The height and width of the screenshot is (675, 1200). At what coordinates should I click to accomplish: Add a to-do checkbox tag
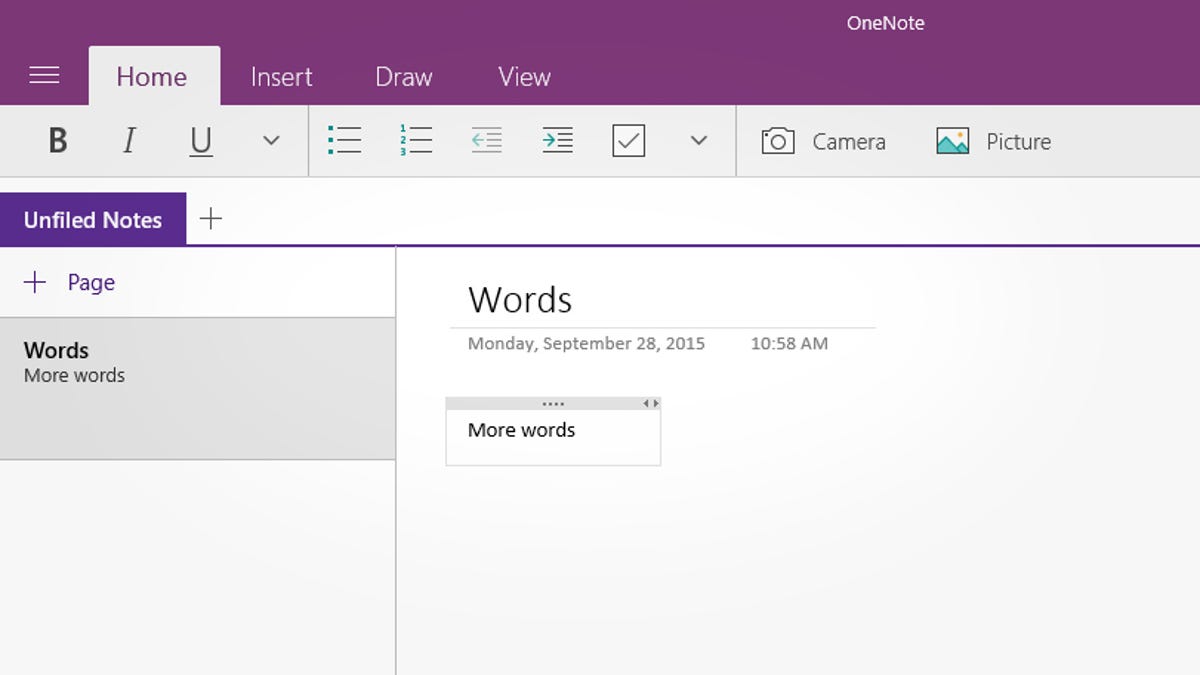(x=629, y=141)
